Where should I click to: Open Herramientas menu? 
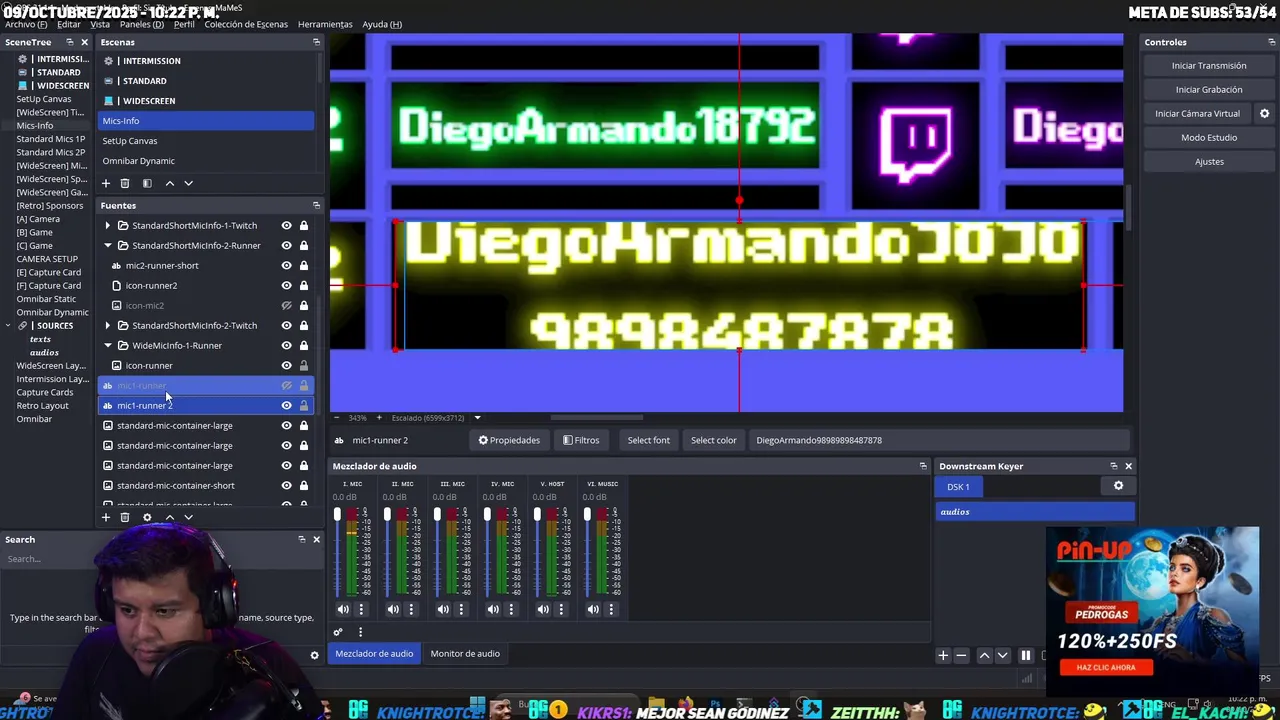tap(325, 24)
